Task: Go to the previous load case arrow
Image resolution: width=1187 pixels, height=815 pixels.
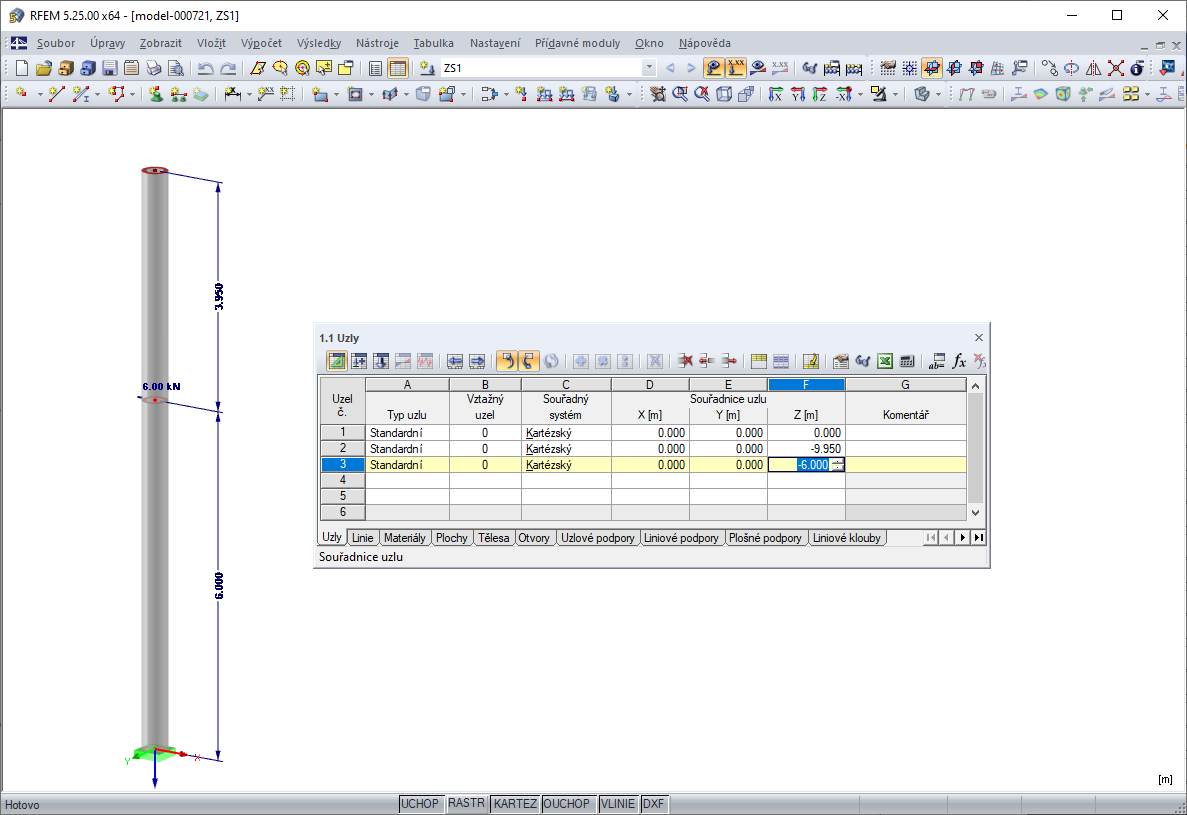Action: tap(670, 68)
